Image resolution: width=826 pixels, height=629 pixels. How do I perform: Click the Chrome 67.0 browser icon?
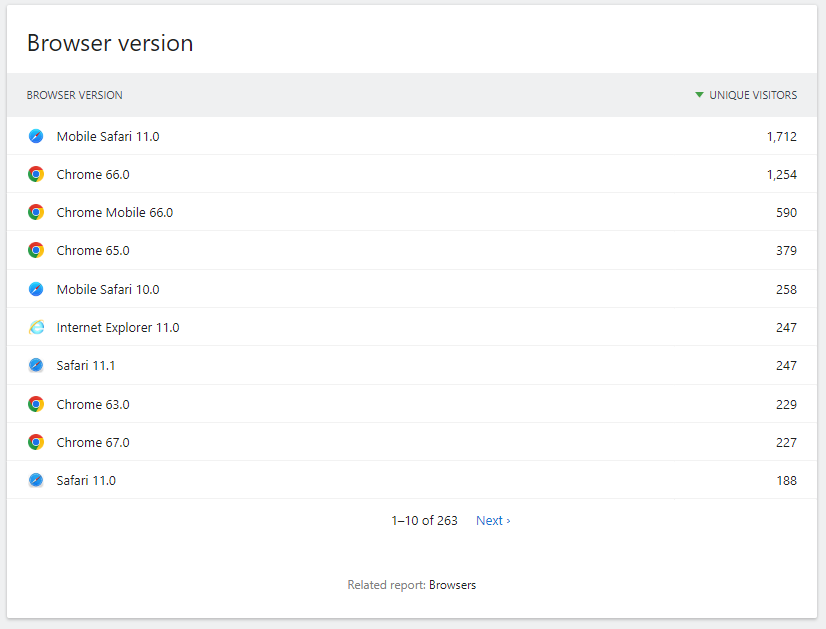(x=36, y=442)
